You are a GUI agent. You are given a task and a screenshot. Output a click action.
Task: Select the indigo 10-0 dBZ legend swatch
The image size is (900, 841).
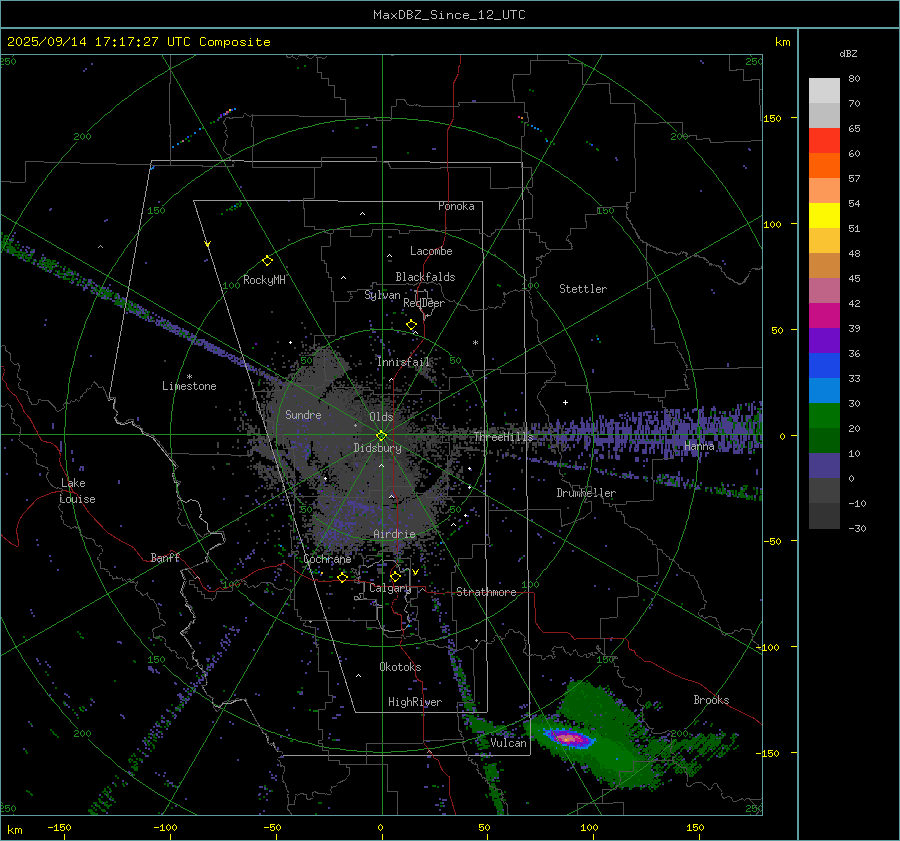[x=824, y=466]
